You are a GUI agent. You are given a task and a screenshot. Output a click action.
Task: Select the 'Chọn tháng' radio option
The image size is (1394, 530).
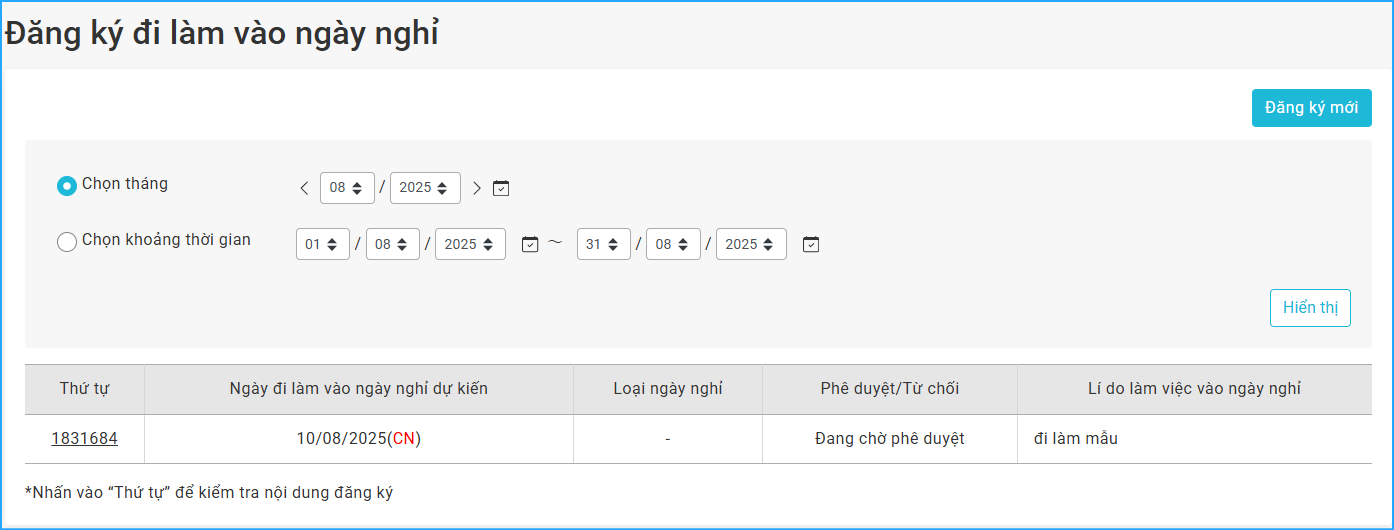tap(67, 185)
